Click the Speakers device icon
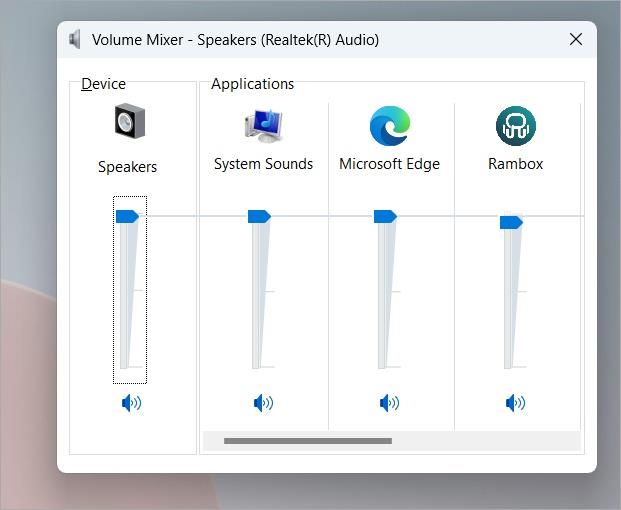 pyautogui.click(x=130, y=121)
